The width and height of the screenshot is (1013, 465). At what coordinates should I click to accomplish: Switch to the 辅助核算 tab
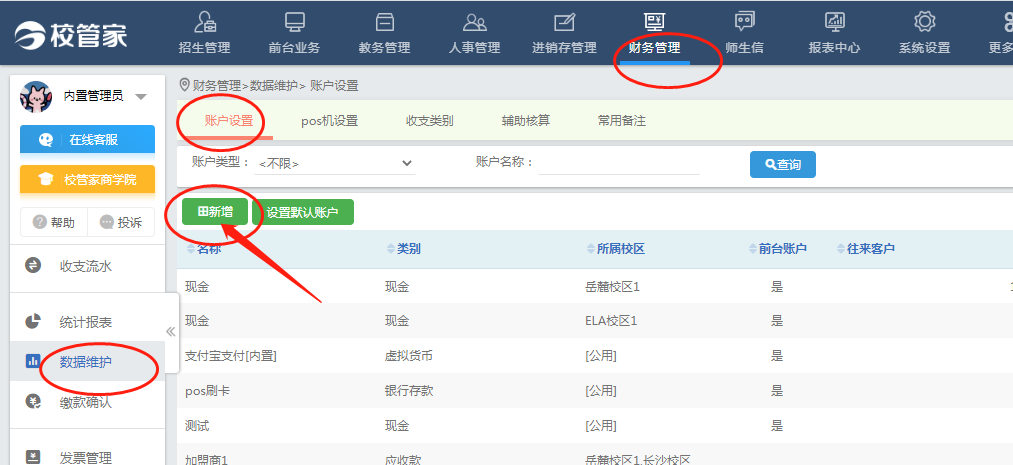(x=526, y=121)
